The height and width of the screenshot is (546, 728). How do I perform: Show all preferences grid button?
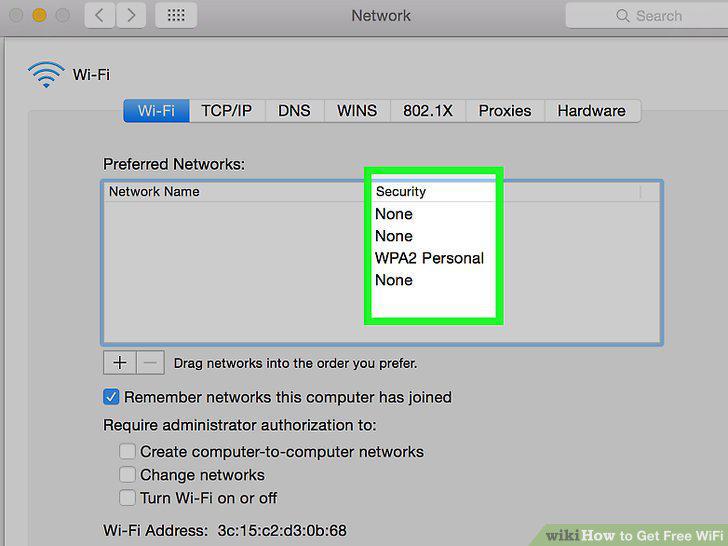pyautogui.click(x=176, y=15)
